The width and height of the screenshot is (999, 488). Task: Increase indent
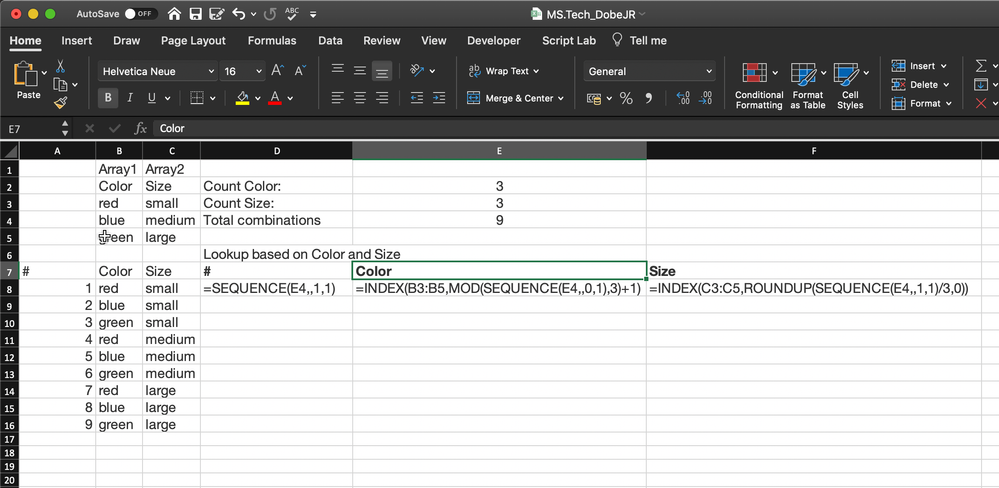(x=439, y=98)
